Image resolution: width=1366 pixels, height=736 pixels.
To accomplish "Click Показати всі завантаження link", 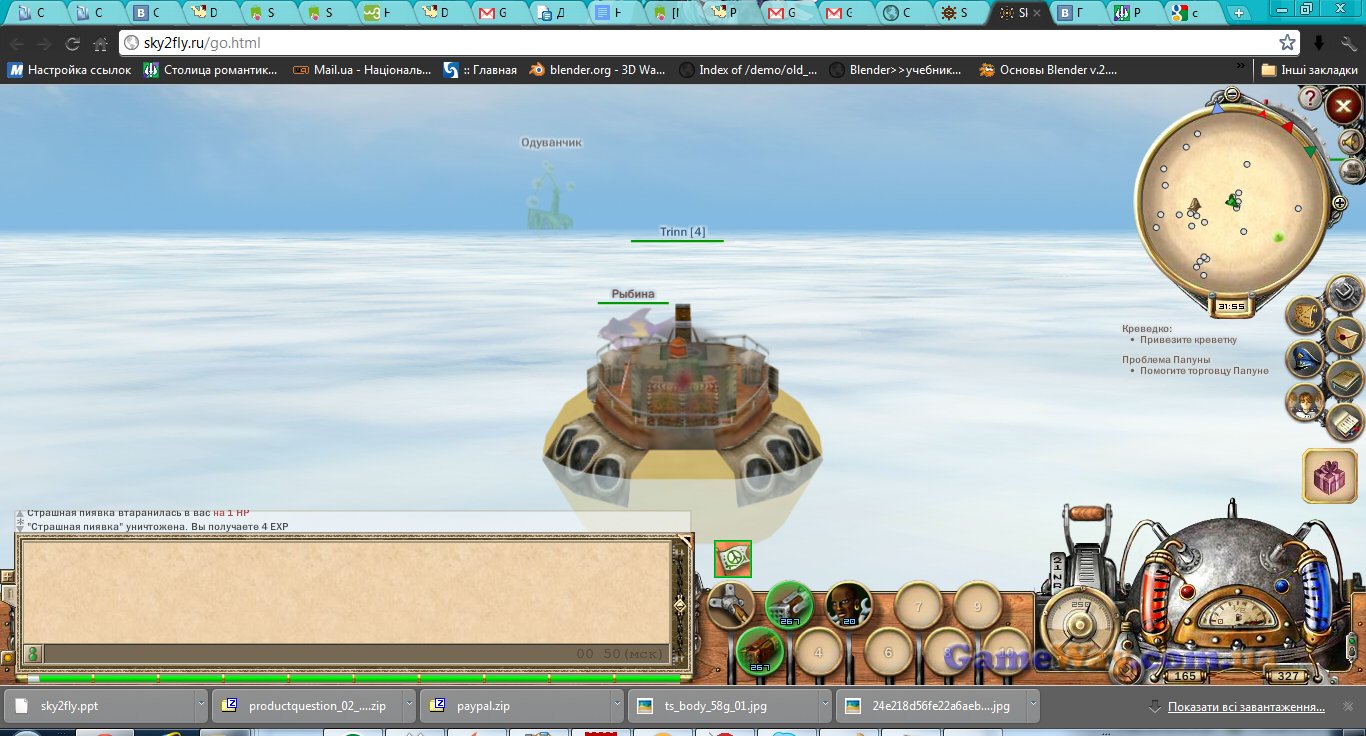I will 1245,706.
